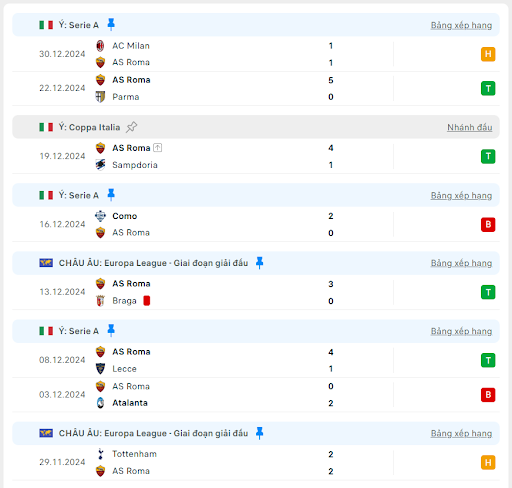Click the Braga team crest
The height and width of the screenshot is (488, 512).
[100, 301]
